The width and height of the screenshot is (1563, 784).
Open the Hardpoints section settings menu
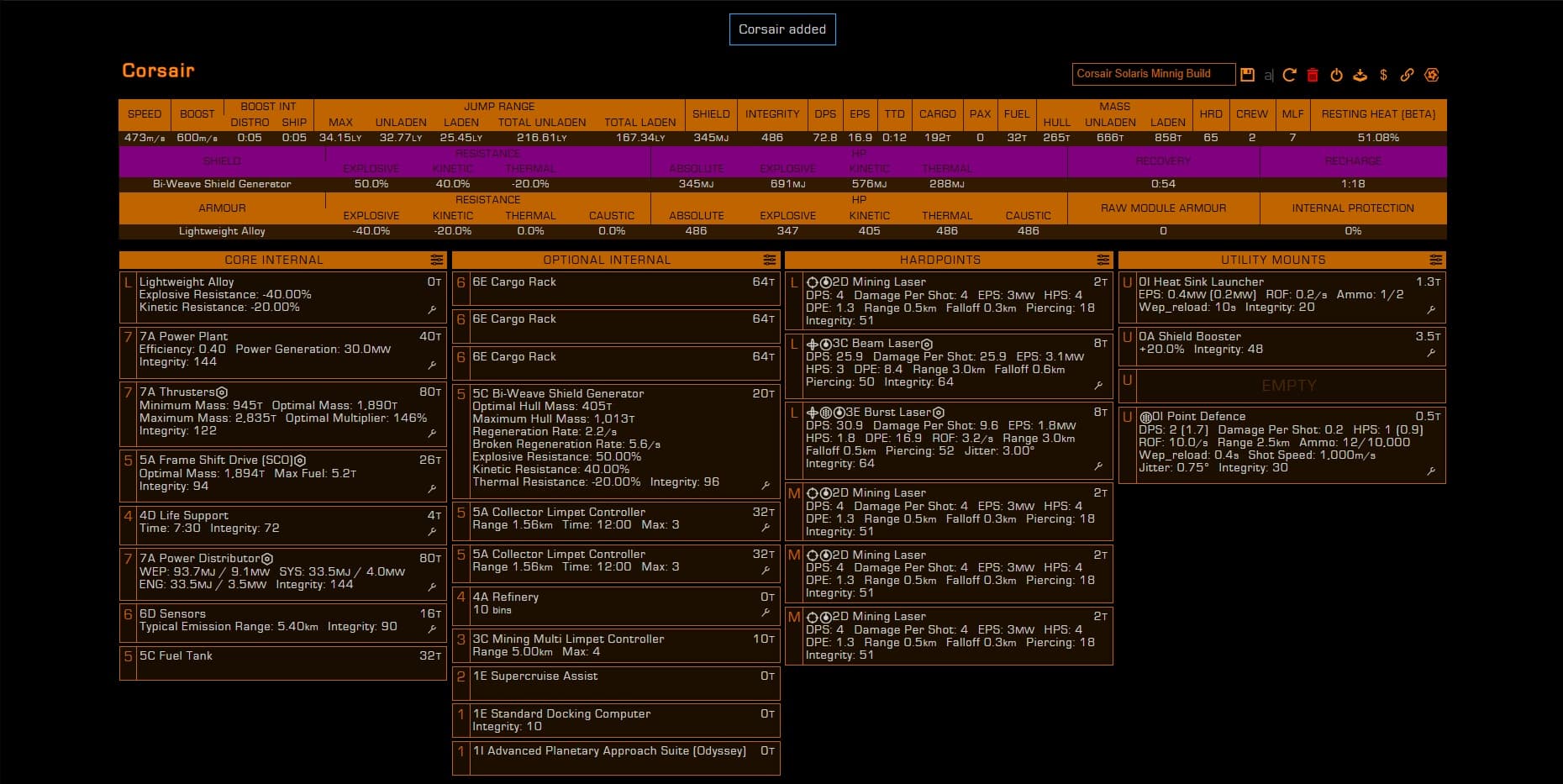[1103, 260]
